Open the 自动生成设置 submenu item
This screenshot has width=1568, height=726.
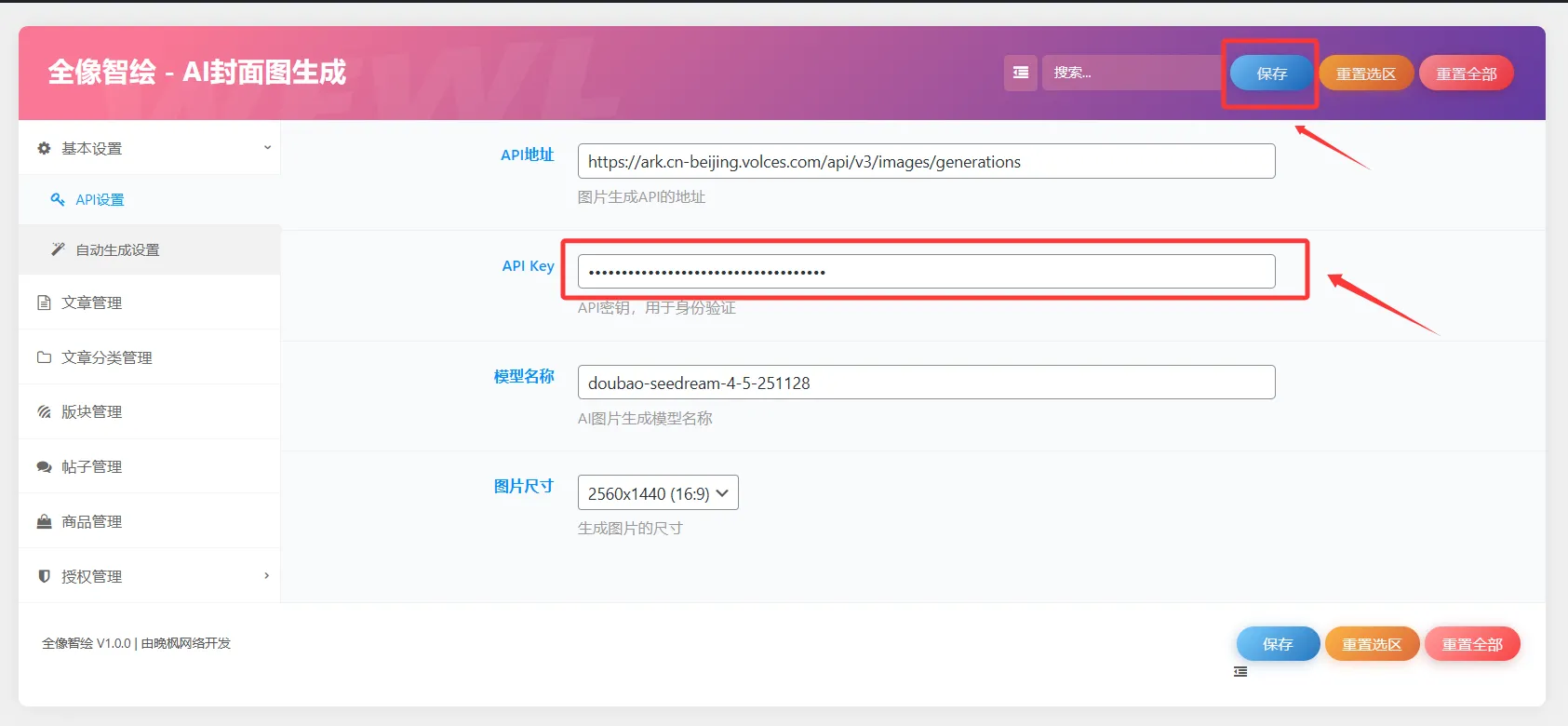click(149, 249)
